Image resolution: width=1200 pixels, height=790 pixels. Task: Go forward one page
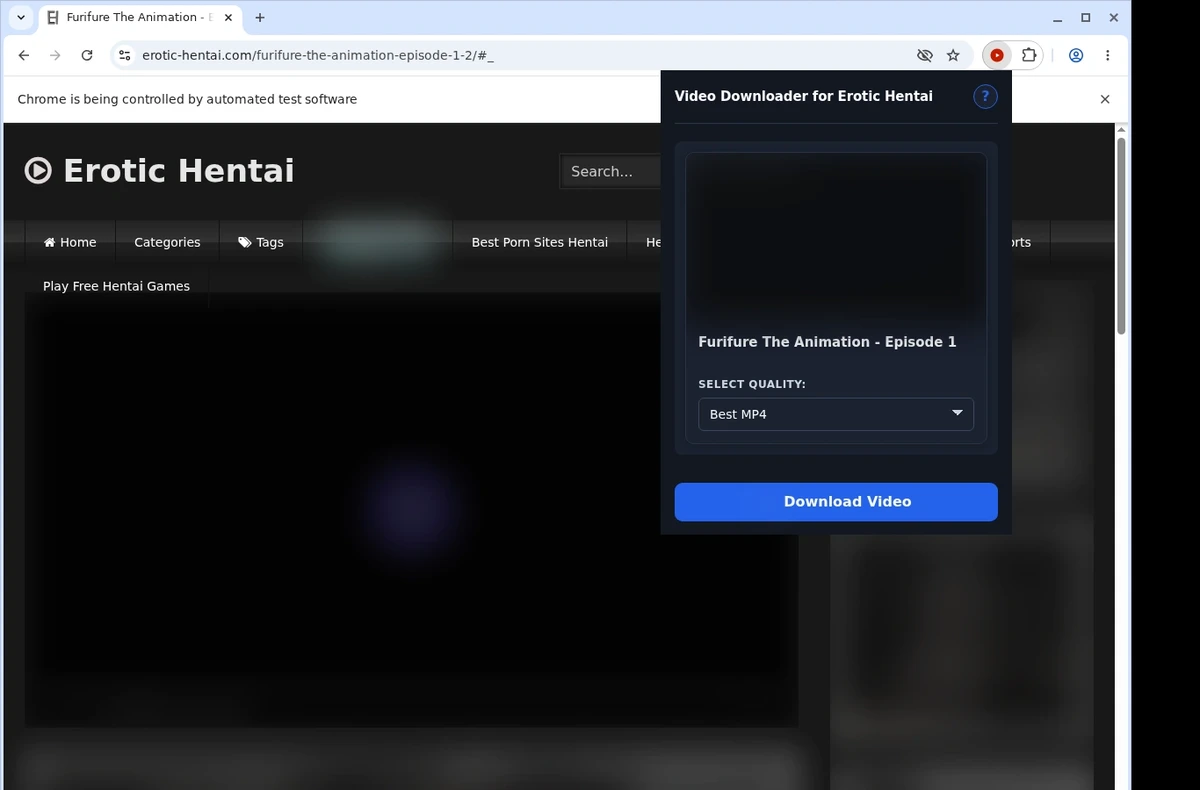(x=55, y=56)
